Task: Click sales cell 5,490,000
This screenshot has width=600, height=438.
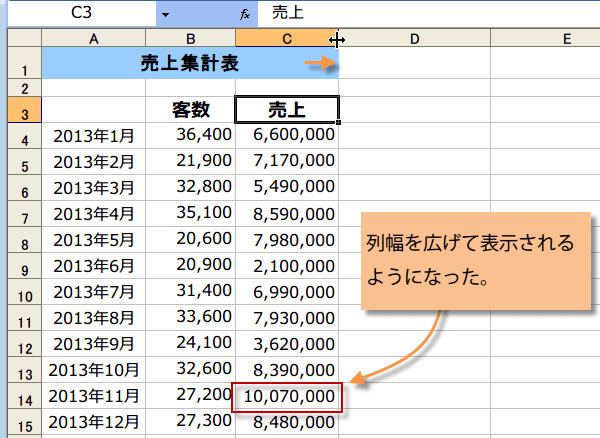Action: click(287, 188)
